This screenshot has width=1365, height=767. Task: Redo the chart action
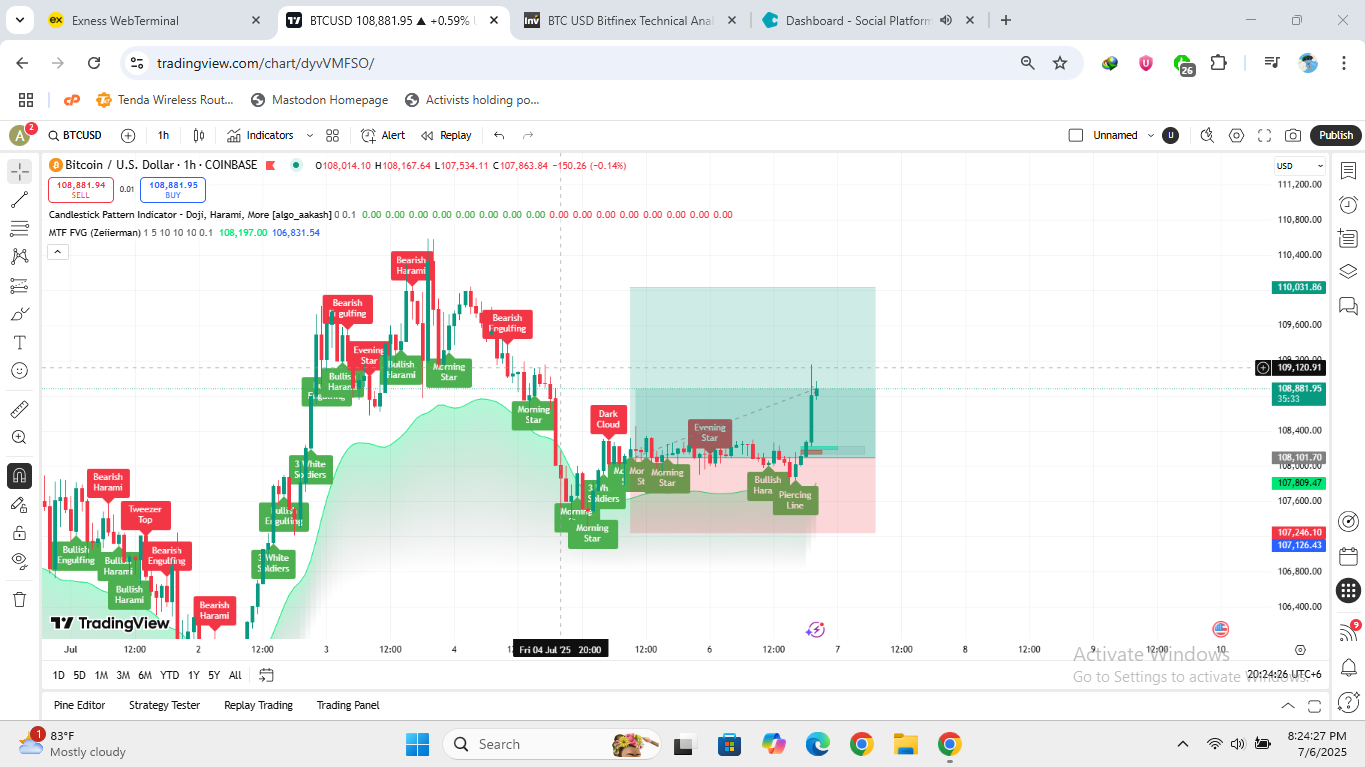tap(528, 135)
